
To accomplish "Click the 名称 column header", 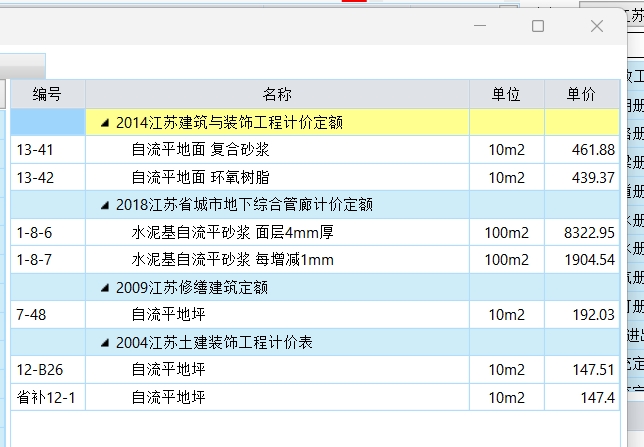I will pyautogui.click(x=277, y=94).
